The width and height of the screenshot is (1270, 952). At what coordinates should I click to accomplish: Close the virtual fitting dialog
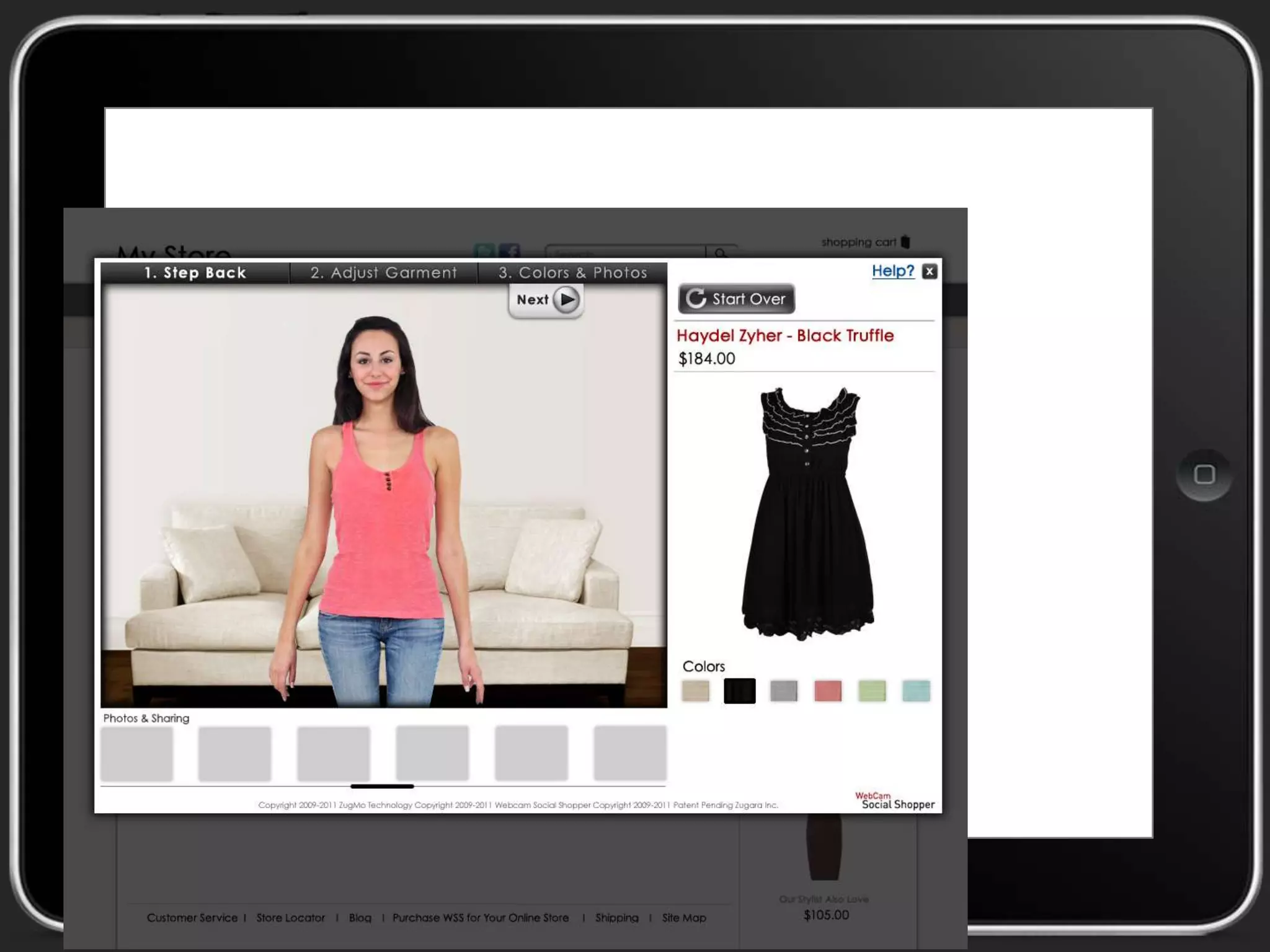pos(929,271)
